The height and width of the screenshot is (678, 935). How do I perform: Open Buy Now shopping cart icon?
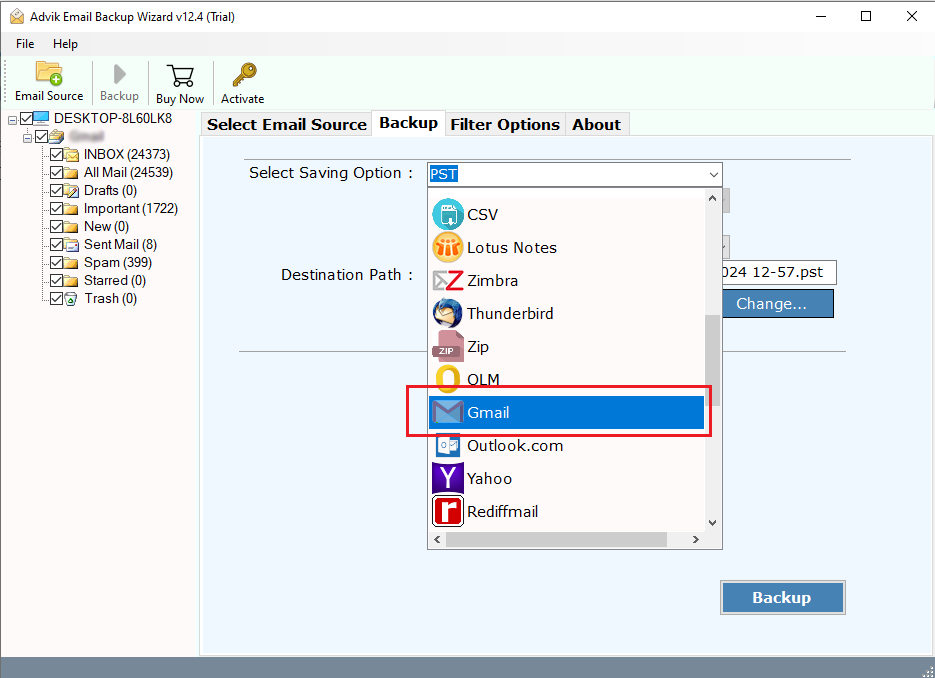[180, 76]
